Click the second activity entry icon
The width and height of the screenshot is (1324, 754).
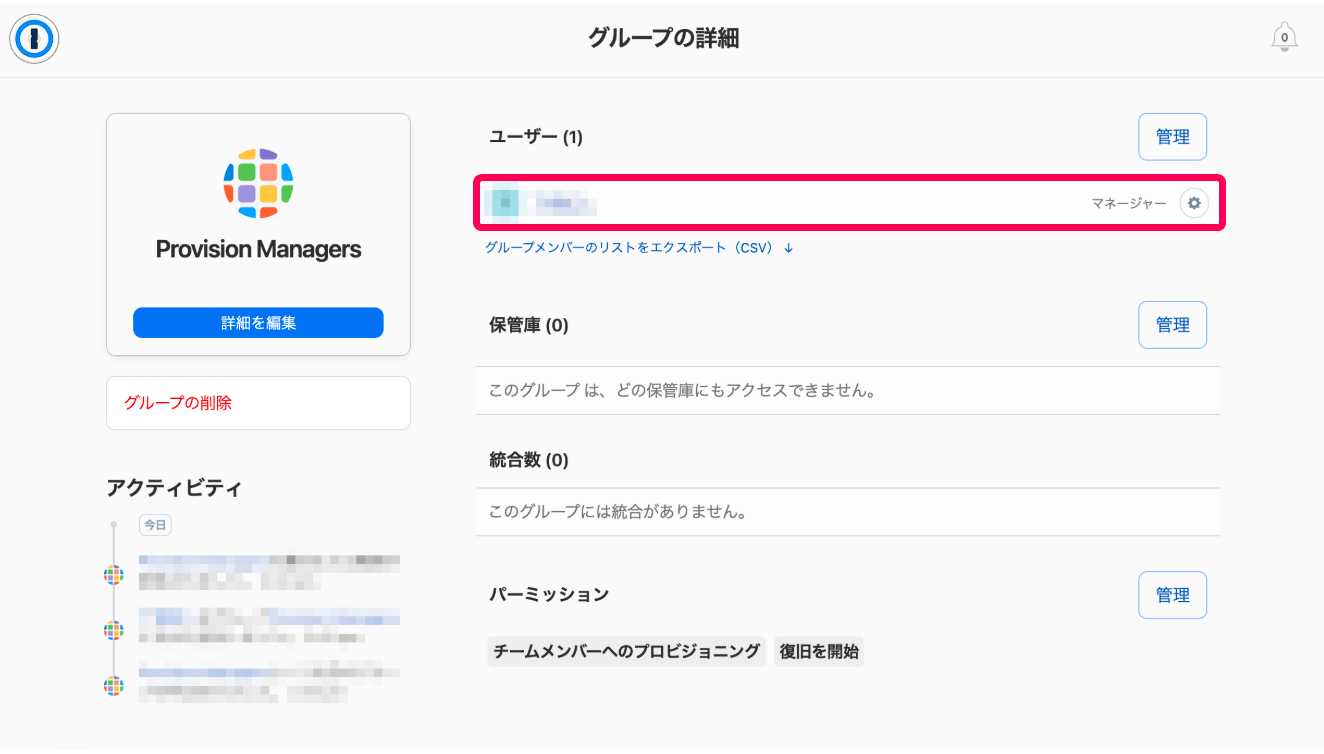[x=114, y=630]
